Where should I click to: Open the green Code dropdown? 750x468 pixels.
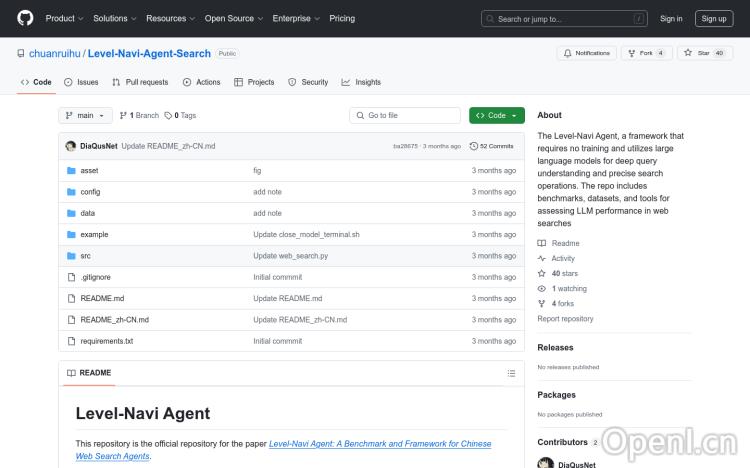pyautogui.click(x=496, y=116)
